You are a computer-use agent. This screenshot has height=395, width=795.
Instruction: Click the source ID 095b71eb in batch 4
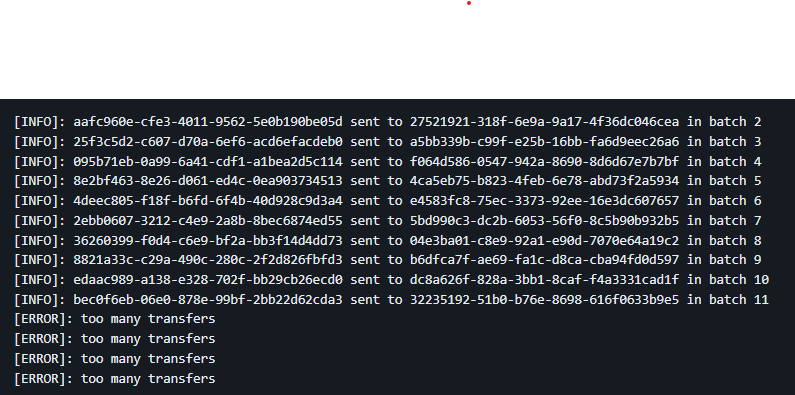point(208,161)
